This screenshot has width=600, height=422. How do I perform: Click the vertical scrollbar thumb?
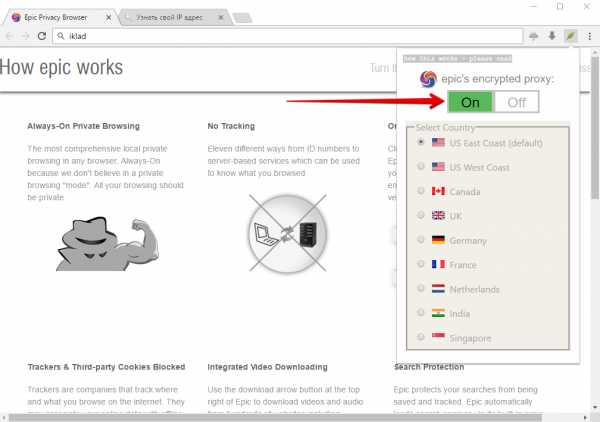click(595, 128)
